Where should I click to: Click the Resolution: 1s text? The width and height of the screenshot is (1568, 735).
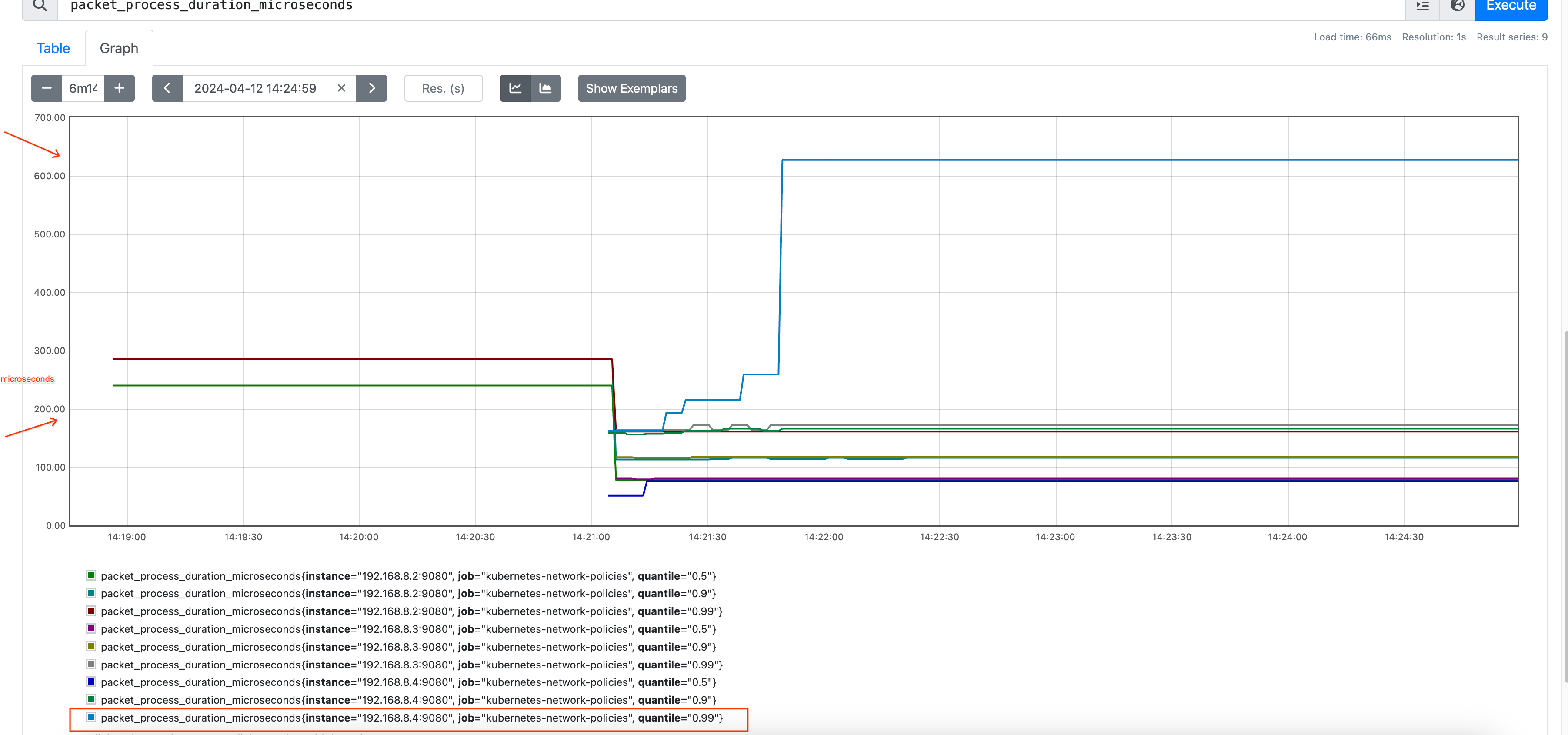pos(1434,37)
